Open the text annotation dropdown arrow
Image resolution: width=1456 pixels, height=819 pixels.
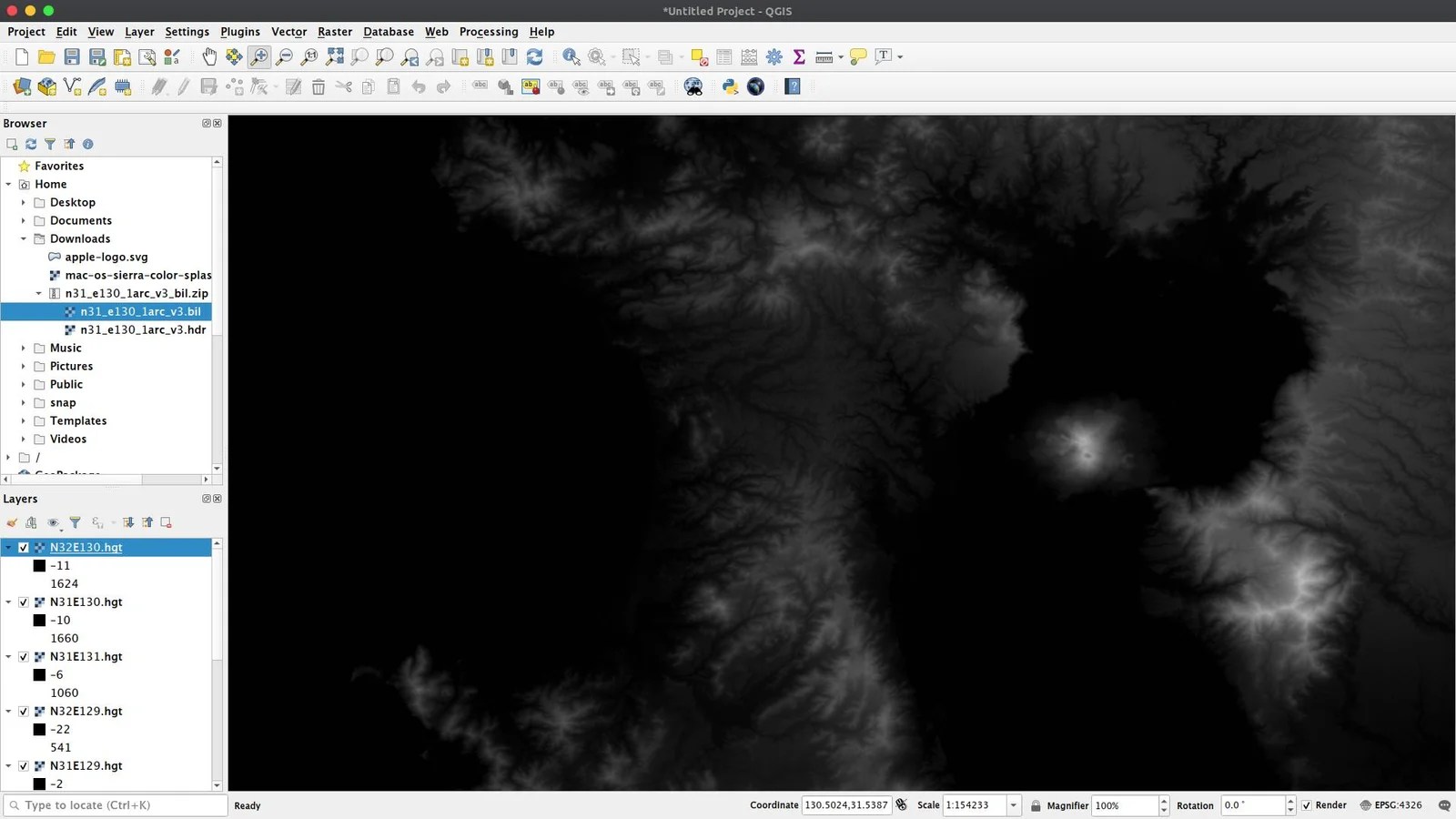pos(900,57)
